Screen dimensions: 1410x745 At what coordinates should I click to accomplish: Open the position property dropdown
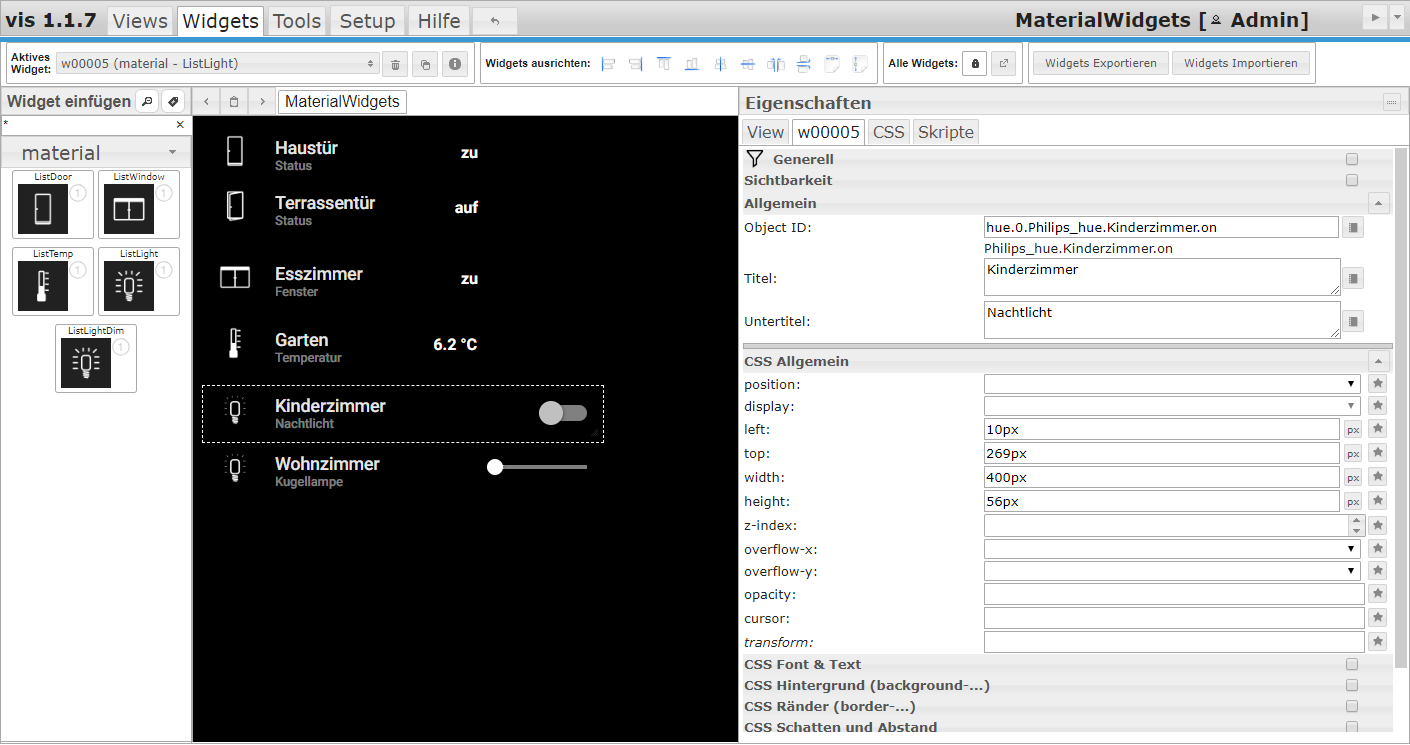pos(1172,384)
